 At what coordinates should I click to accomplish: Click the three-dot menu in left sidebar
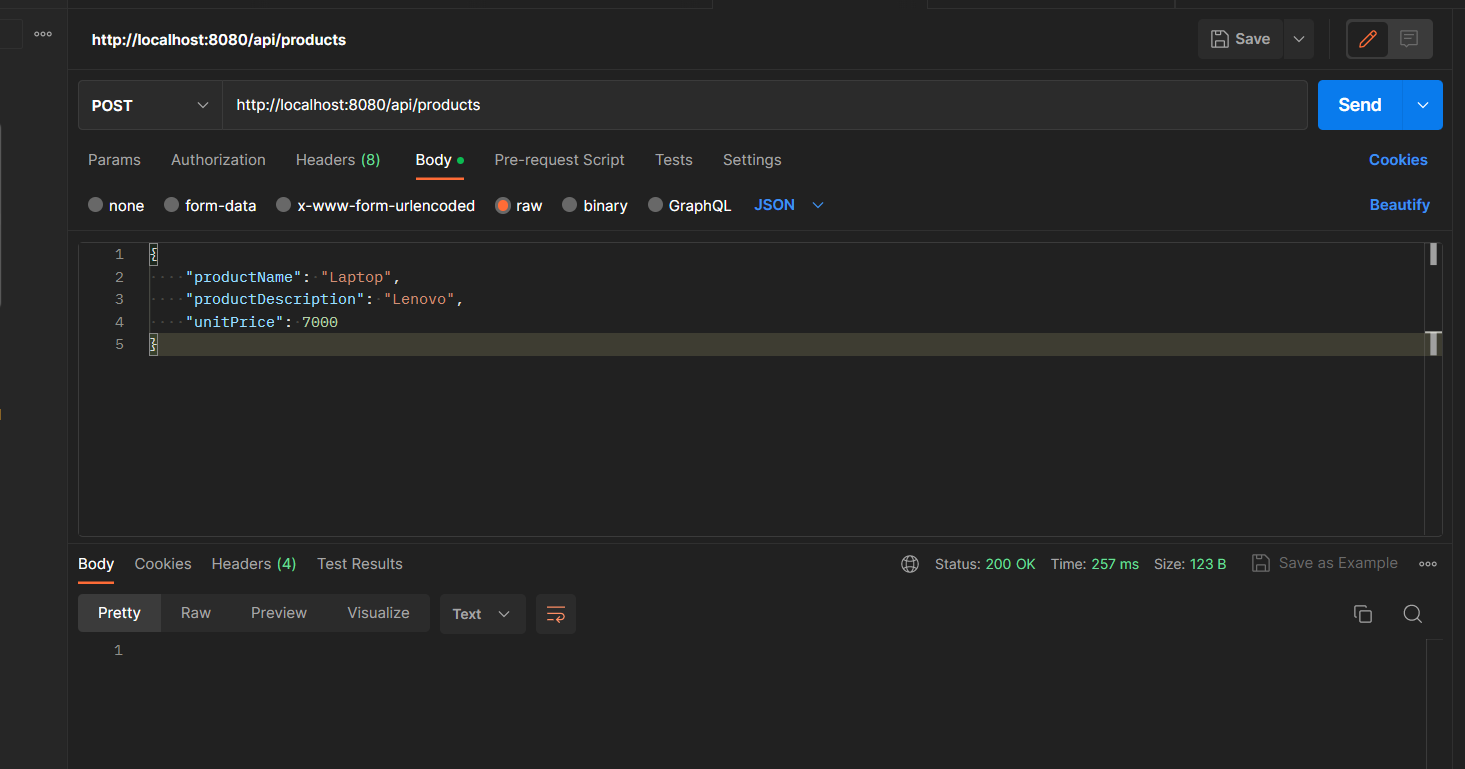click(42, 33)
